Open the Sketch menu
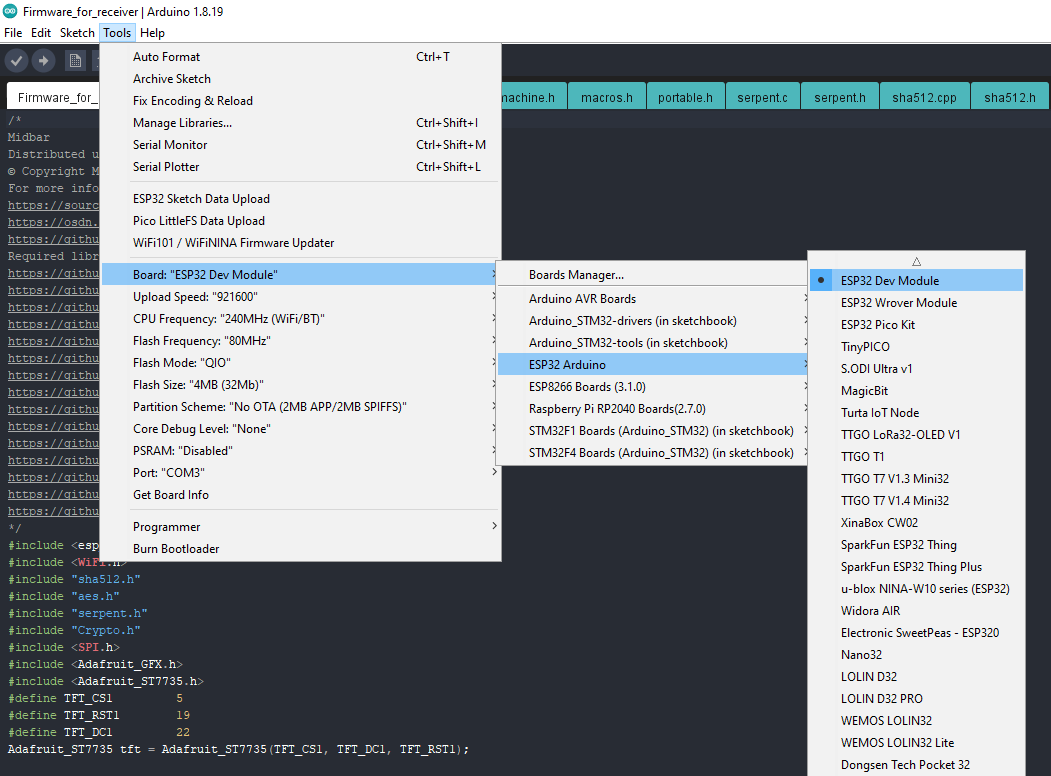The height and width of the screenshot is (776, 1051). [77, 33]
